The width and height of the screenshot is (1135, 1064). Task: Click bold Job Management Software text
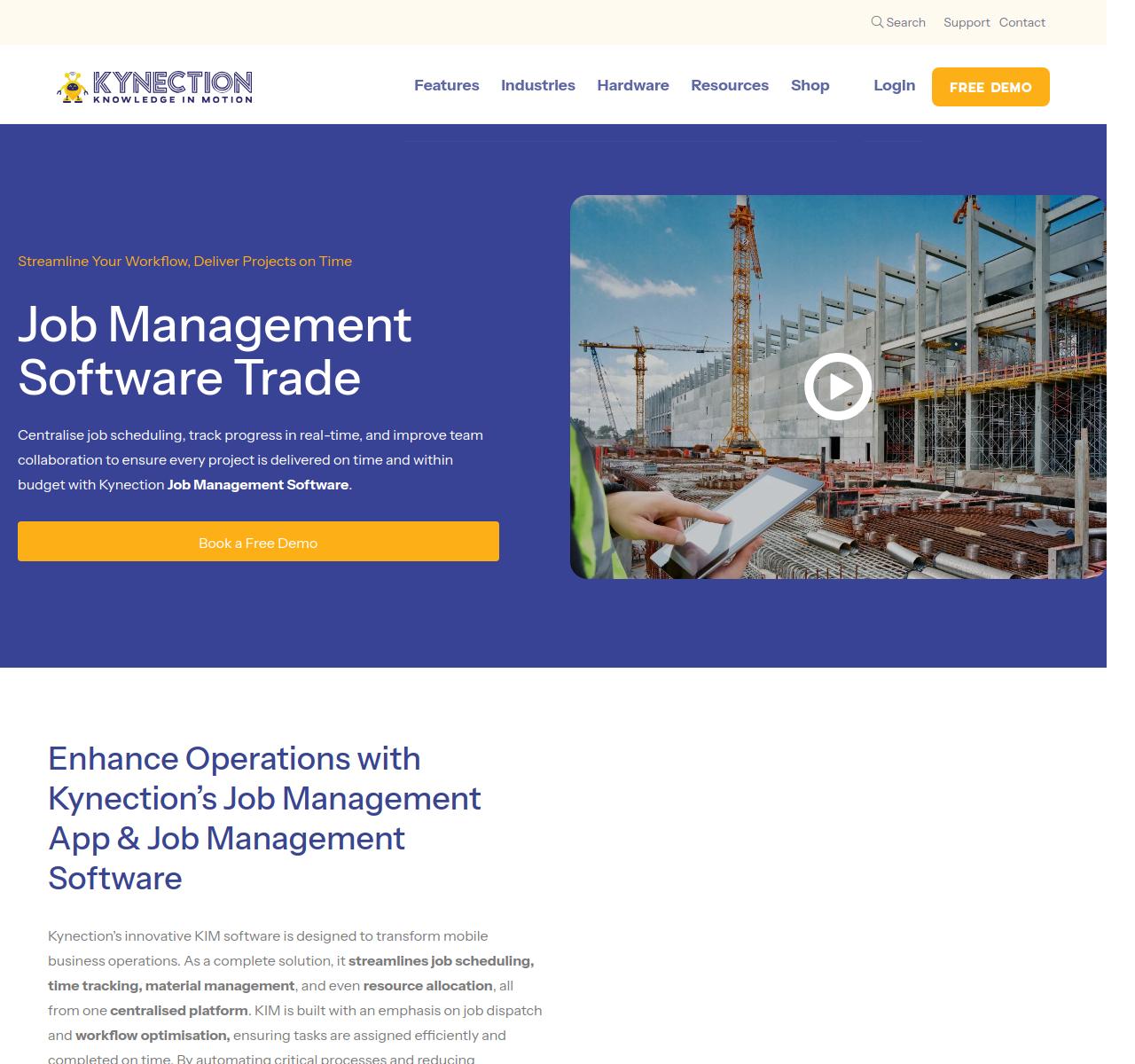(258, 484)
